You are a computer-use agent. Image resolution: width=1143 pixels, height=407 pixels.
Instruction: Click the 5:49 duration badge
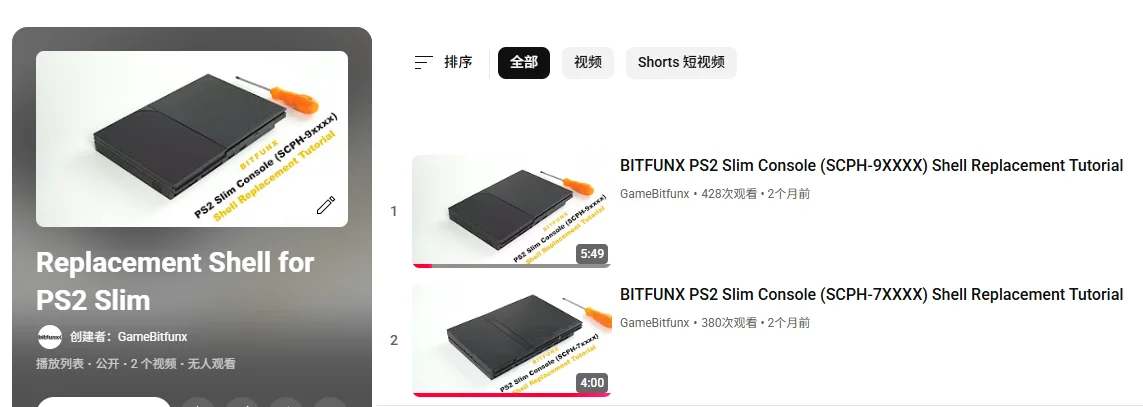click(592, 254)
